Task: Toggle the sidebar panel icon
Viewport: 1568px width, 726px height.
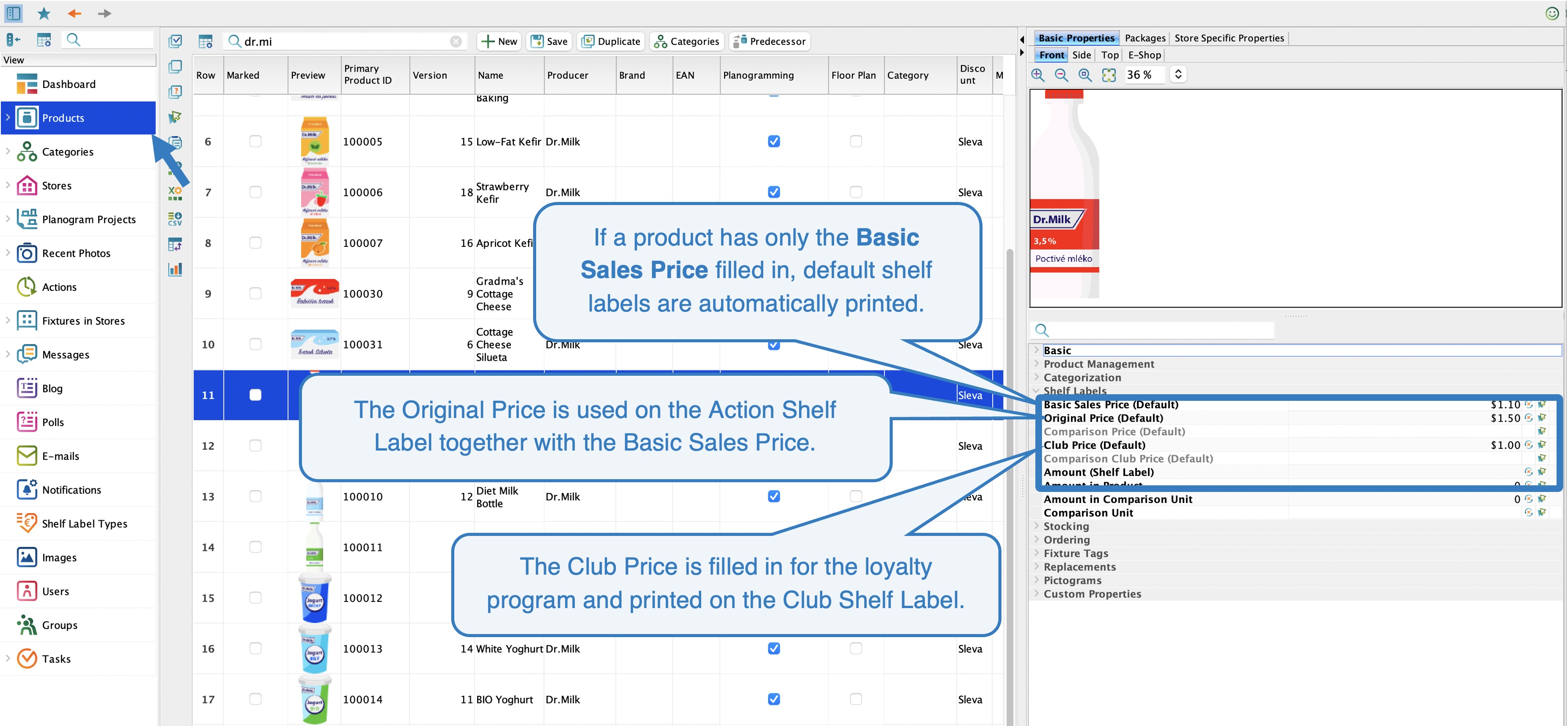Action: click(13, 13)
